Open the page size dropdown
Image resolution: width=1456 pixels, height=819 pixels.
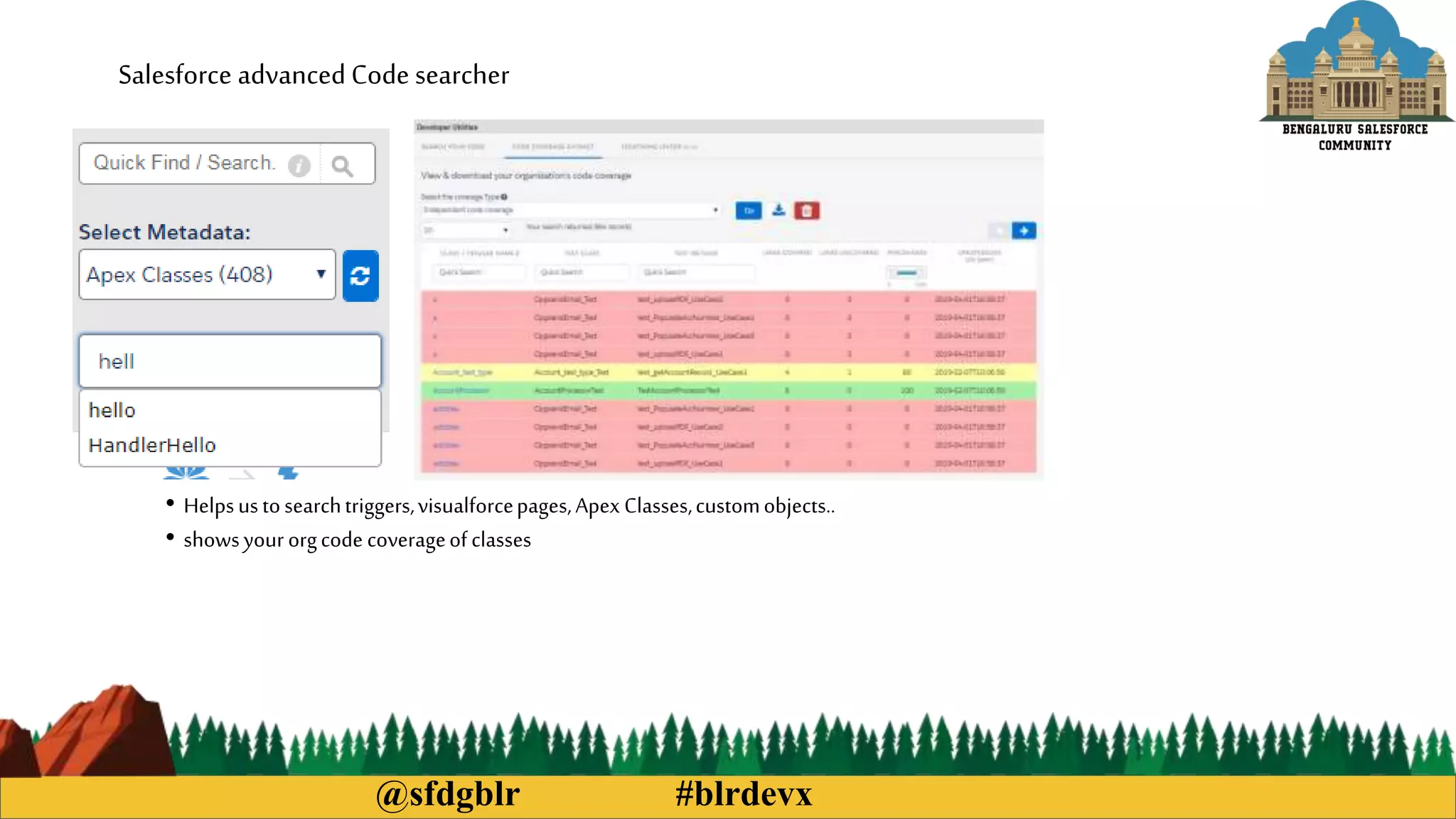point(466,230)
